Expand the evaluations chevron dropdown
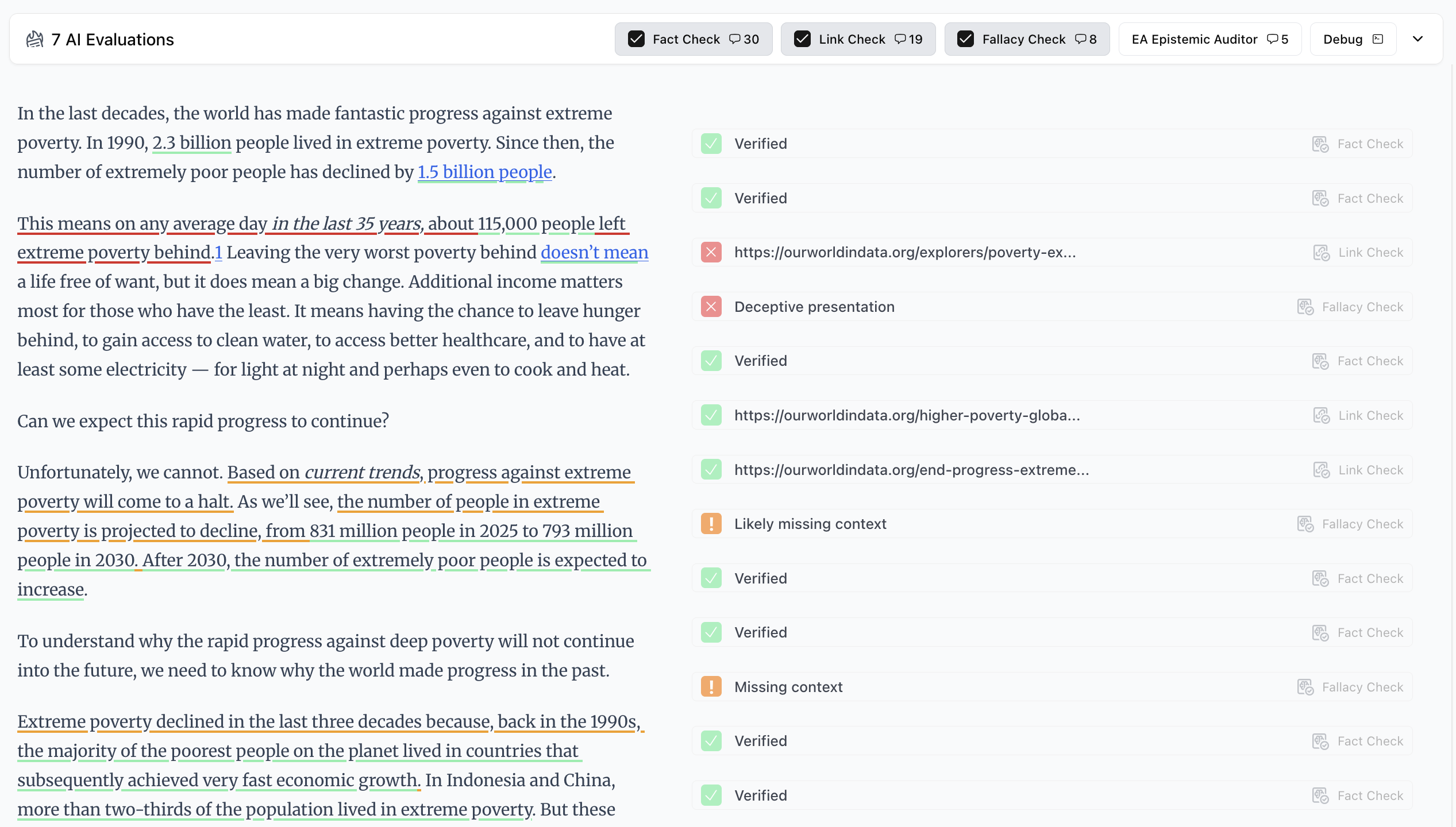 point(1418,39)
